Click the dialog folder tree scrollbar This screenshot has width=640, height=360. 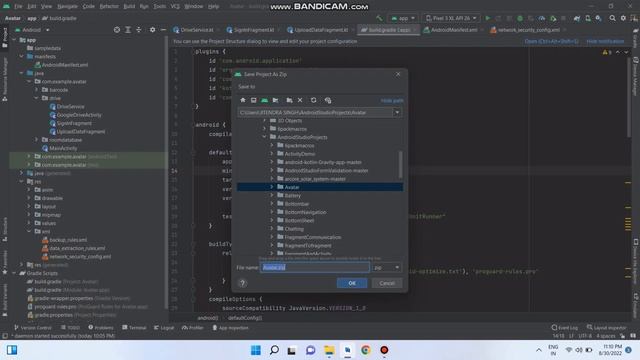point(400,164)
